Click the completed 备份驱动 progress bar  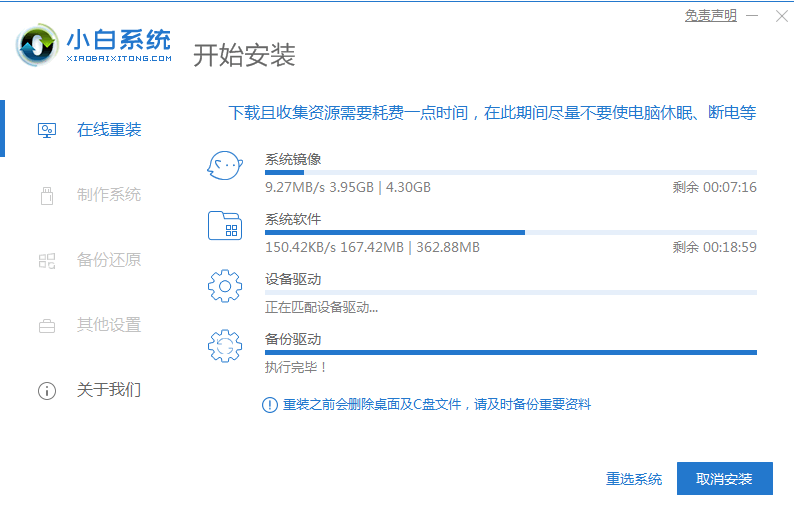point(510,352)
